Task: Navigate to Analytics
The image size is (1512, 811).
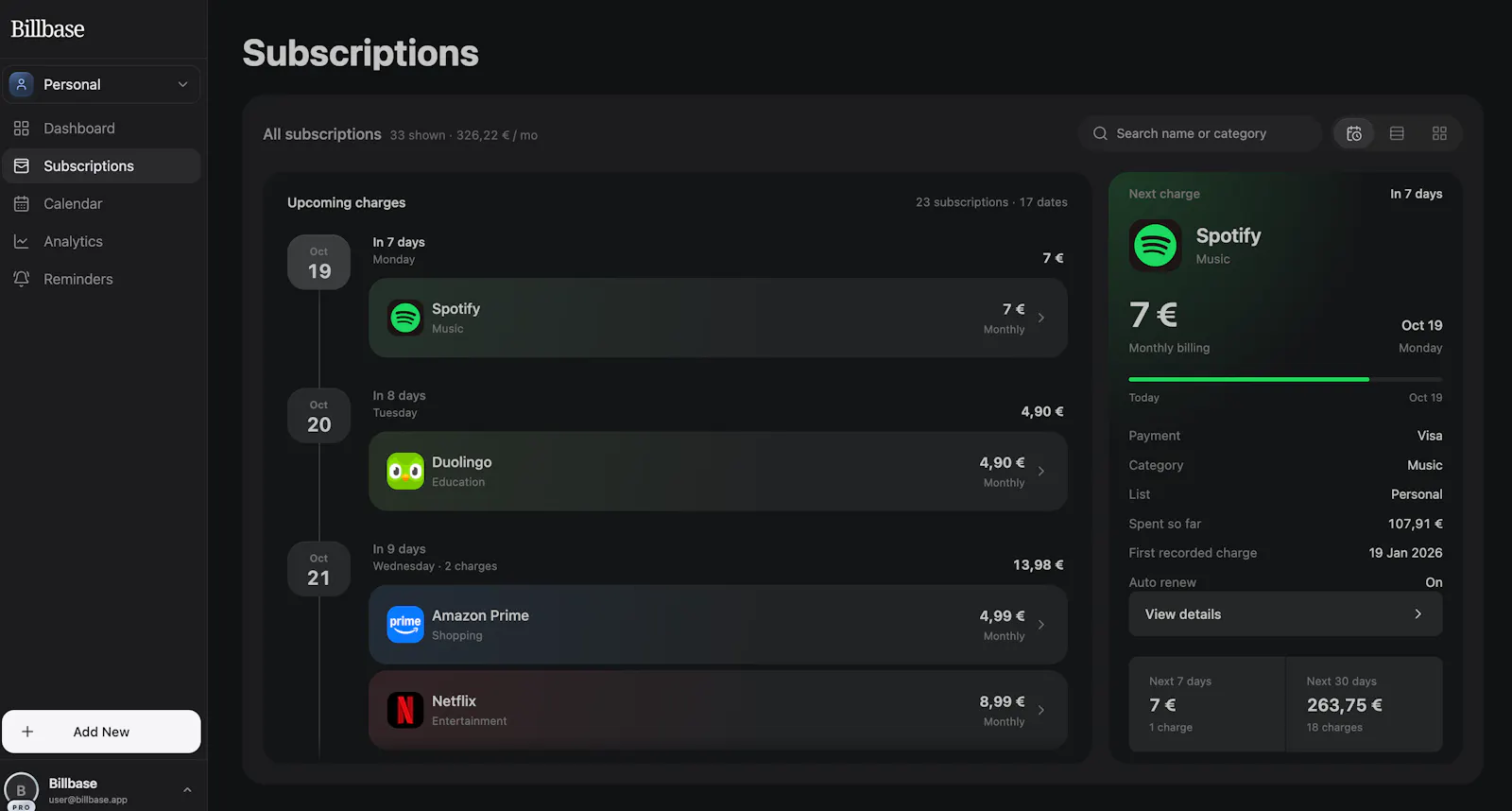Action: pos(101,242)
